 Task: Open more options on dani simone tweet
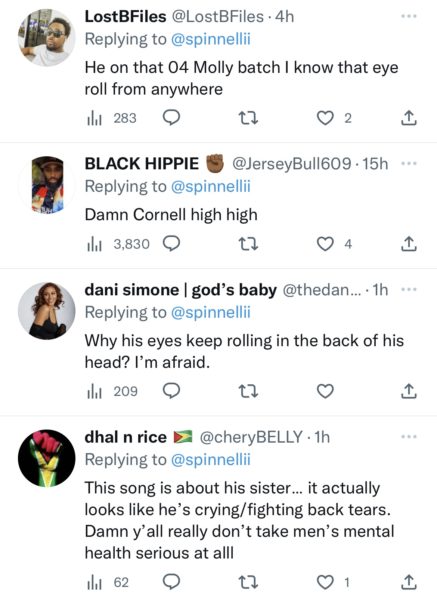tap(408, 289)
